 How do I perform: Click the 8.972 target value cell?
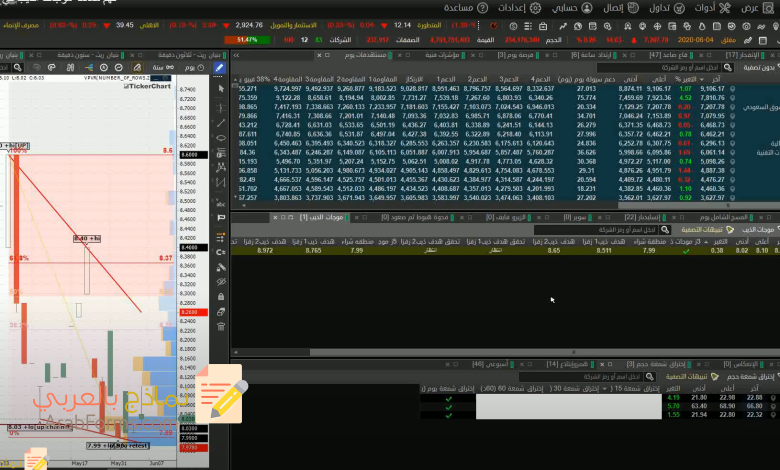point(265,251)
